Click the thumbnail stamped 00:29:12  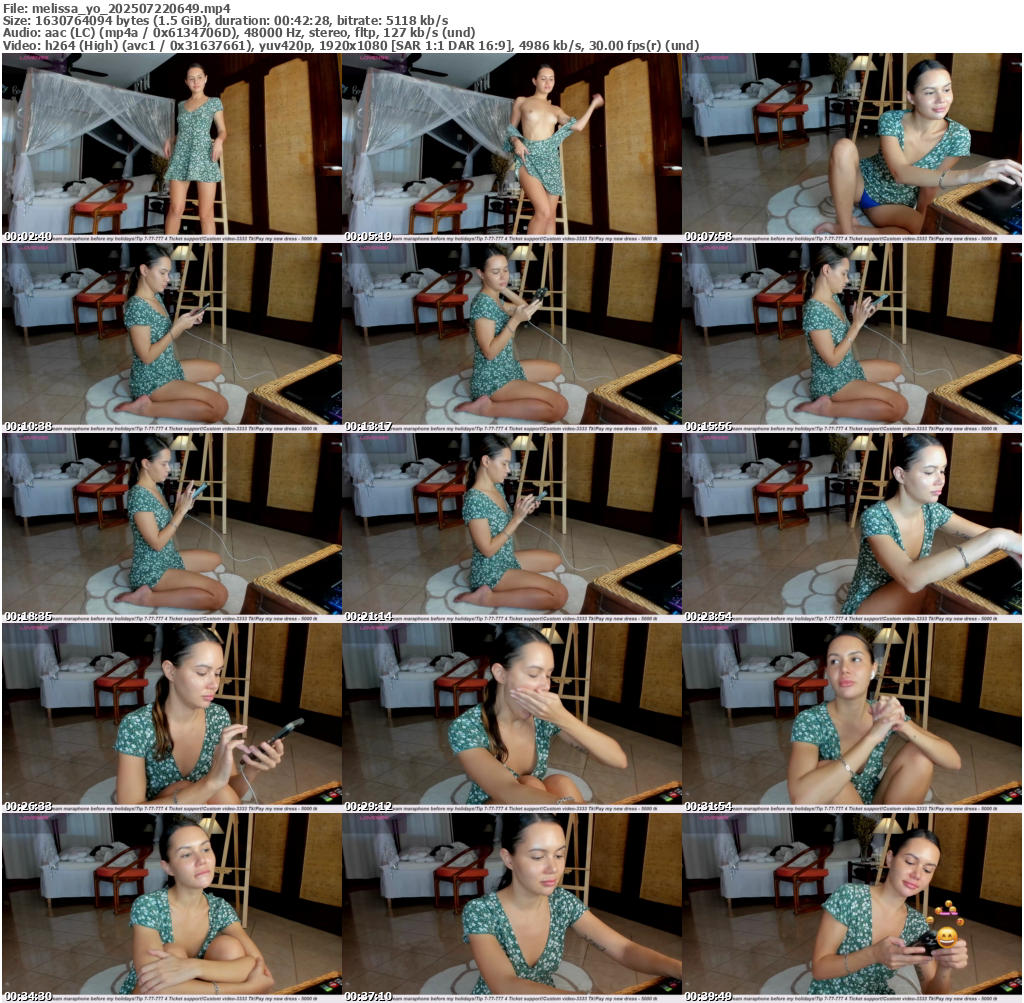tap(511, 718)
